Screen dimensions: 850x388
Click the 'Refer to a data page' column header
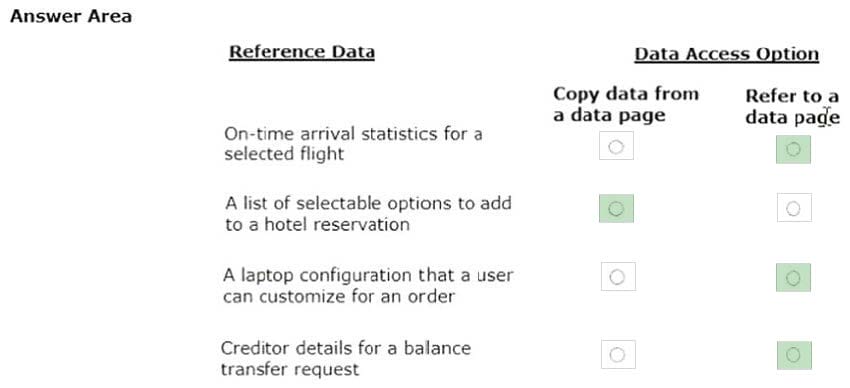coord(792,106)
